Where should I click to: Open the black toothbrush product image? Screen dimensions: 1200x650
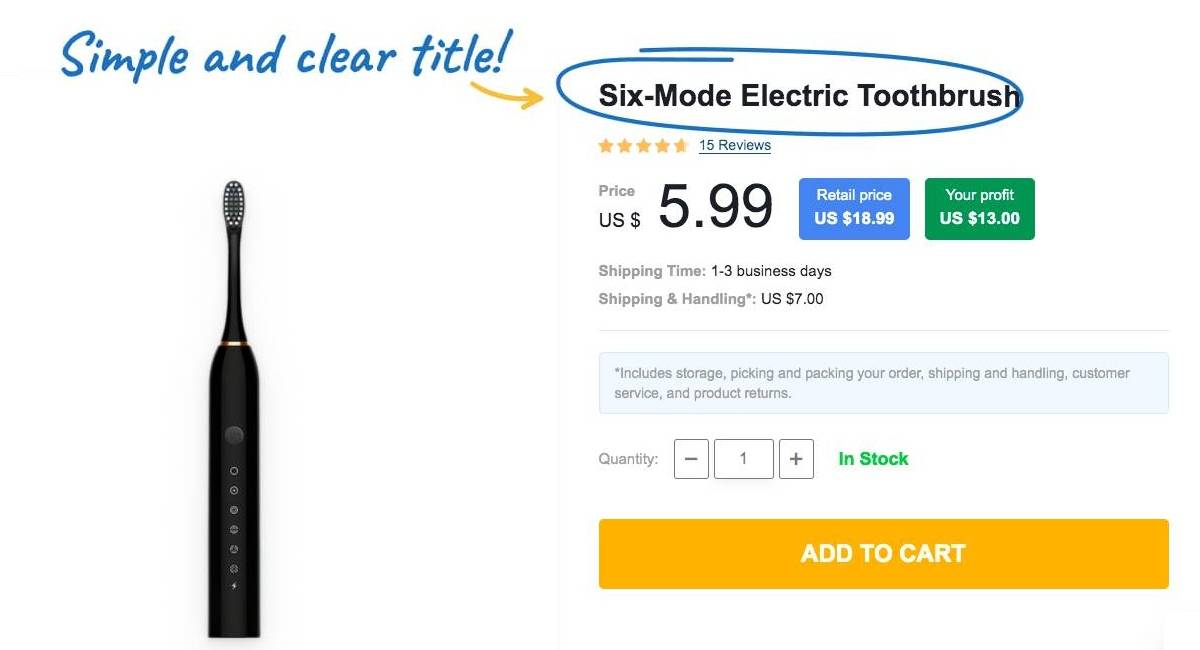pos(234,409)
